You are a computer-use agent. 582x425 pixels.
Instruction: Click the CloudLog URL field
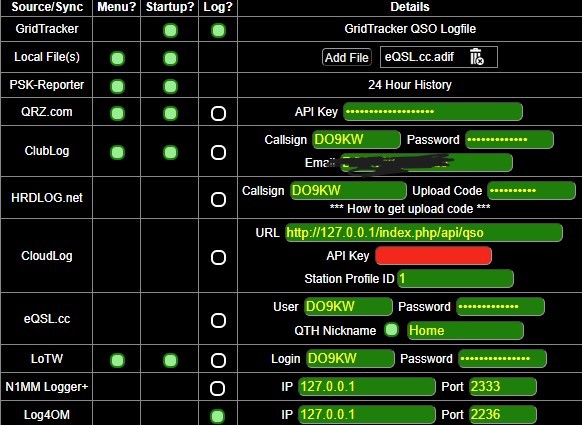(x=424, y=233)
